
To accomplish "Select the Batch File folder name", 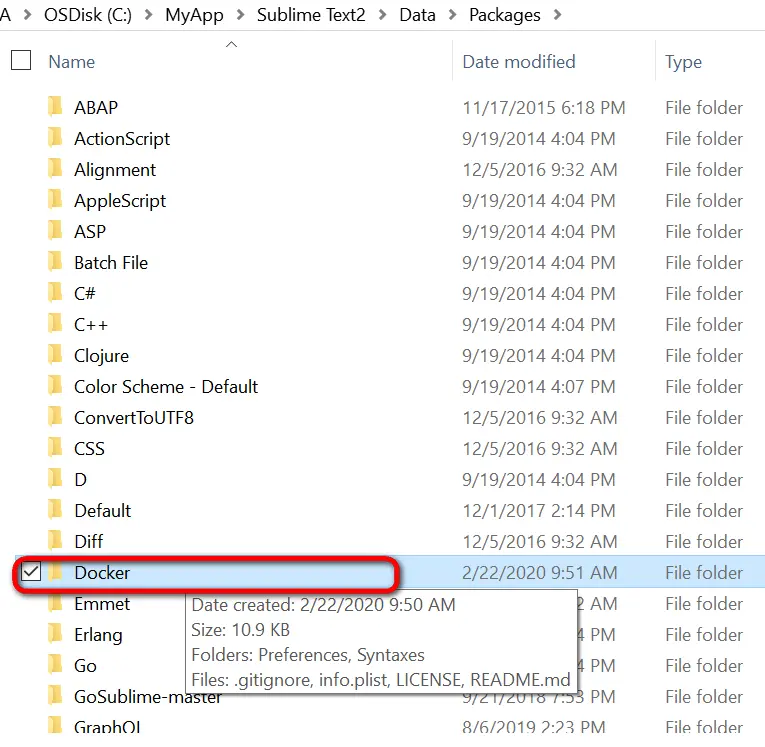I will [111, 262].
